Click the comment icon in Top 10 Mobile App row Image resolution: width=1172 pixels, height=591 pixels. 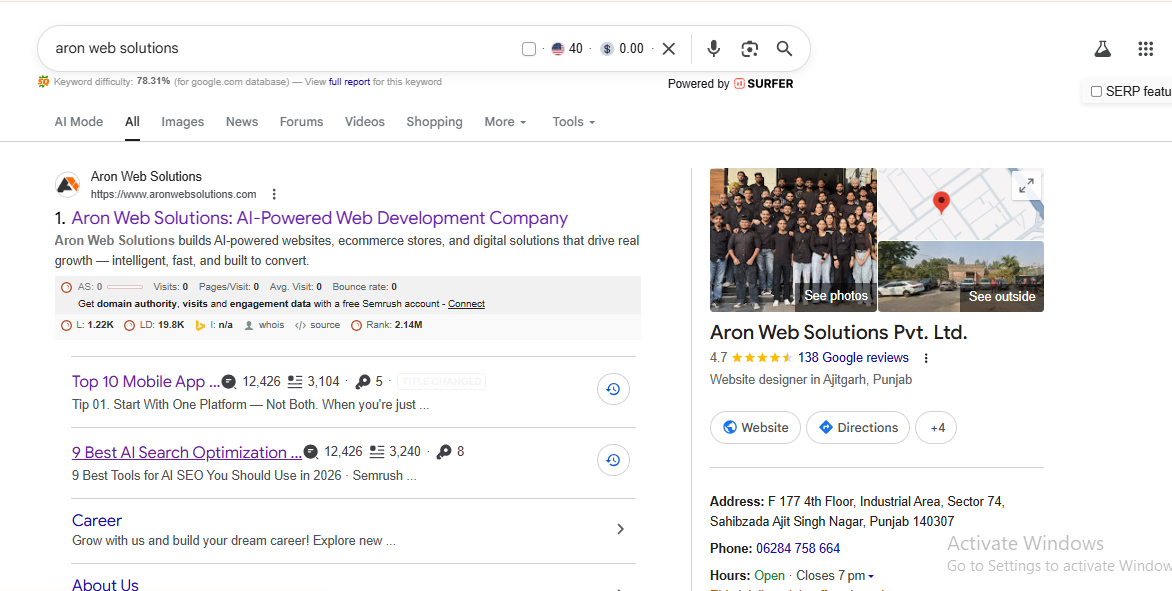229,382
